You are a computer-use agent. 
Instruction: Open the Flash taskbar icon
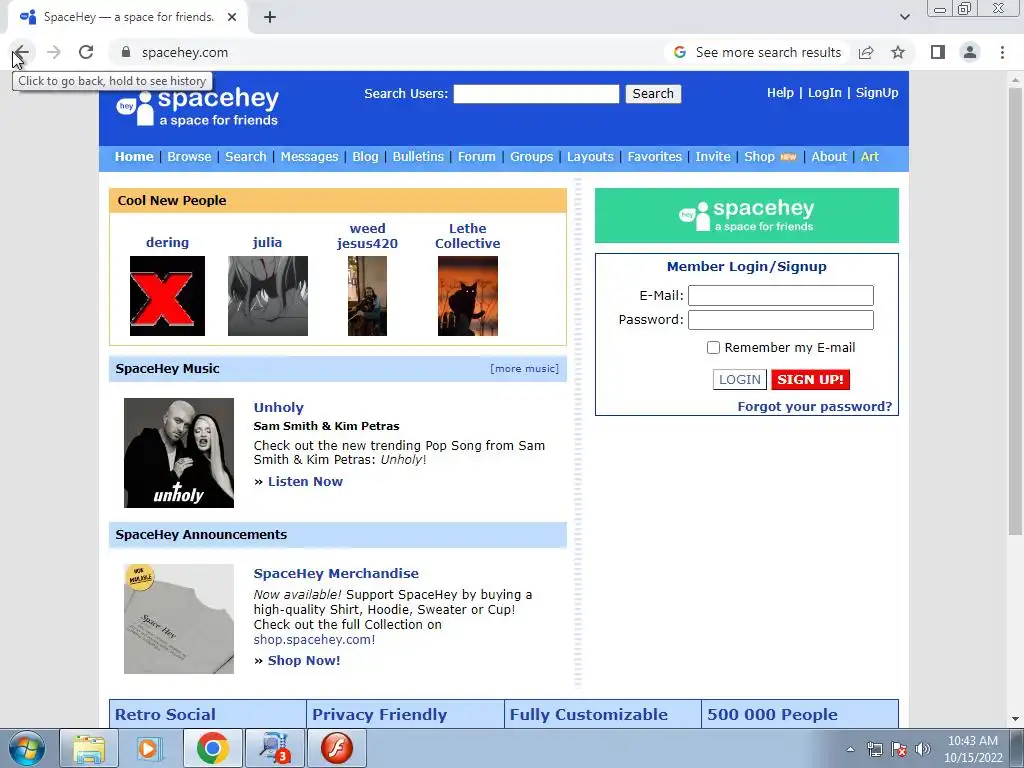click(x=337, y=748)
